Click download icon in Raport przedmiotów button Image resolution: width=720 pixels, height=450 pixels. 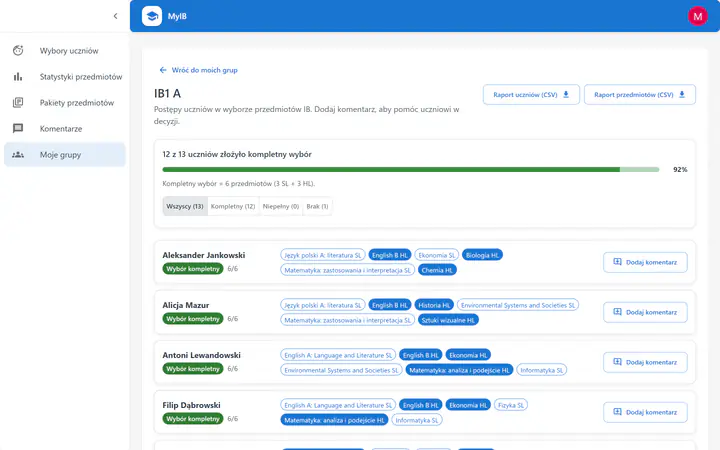pyautogui.click(x=682, y=95)
